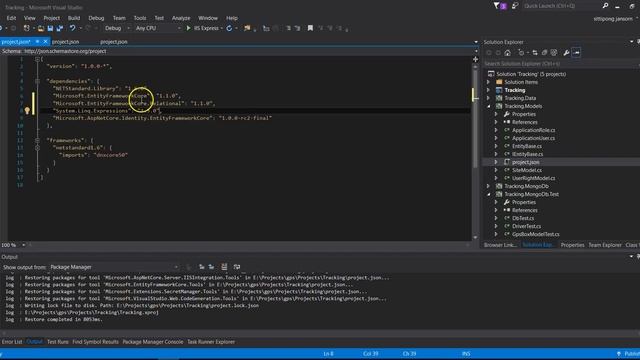Open Task Runner Explorer tab
This screenshot has width=640, height=360.
pos(211,342)
